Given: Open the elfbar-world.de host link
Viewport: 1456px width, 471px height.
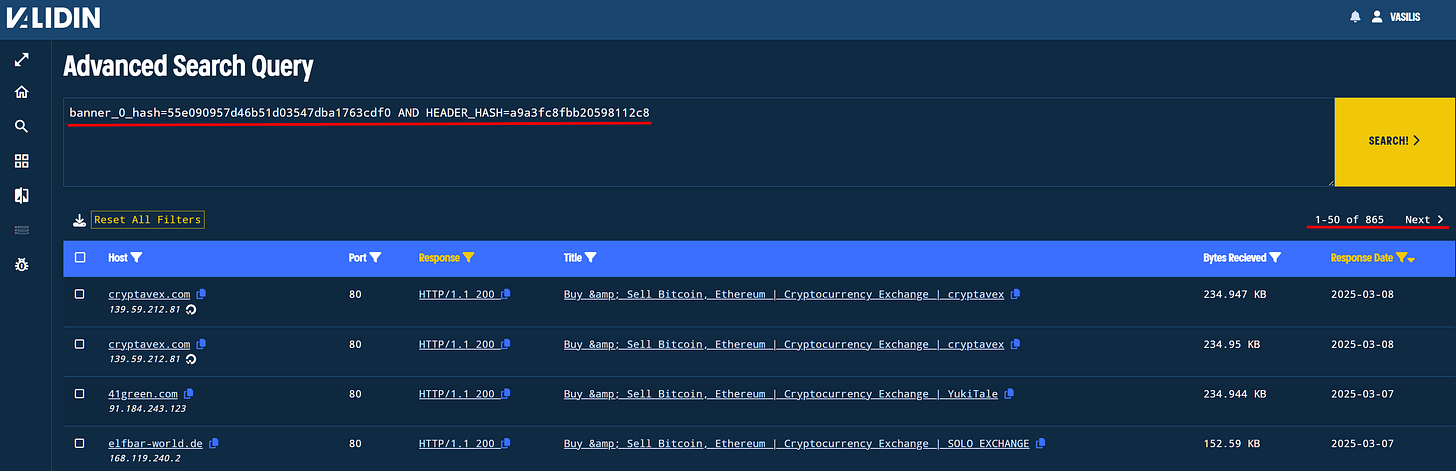Looking at the screenshot, I should tap(156, 443).
